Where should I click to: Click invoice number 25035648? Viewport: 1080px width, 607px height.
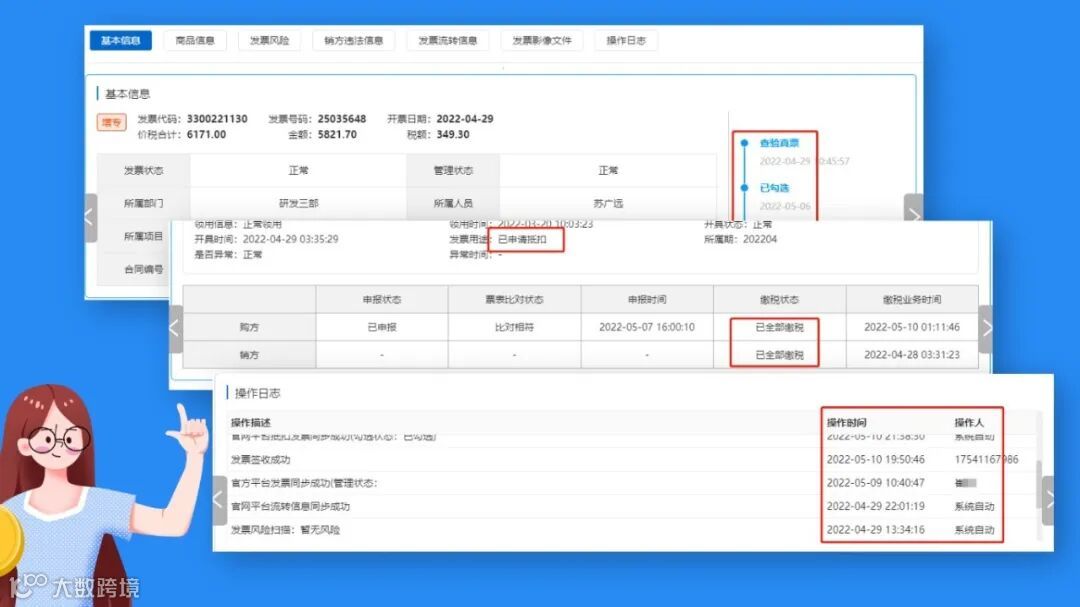coord(342,119)
